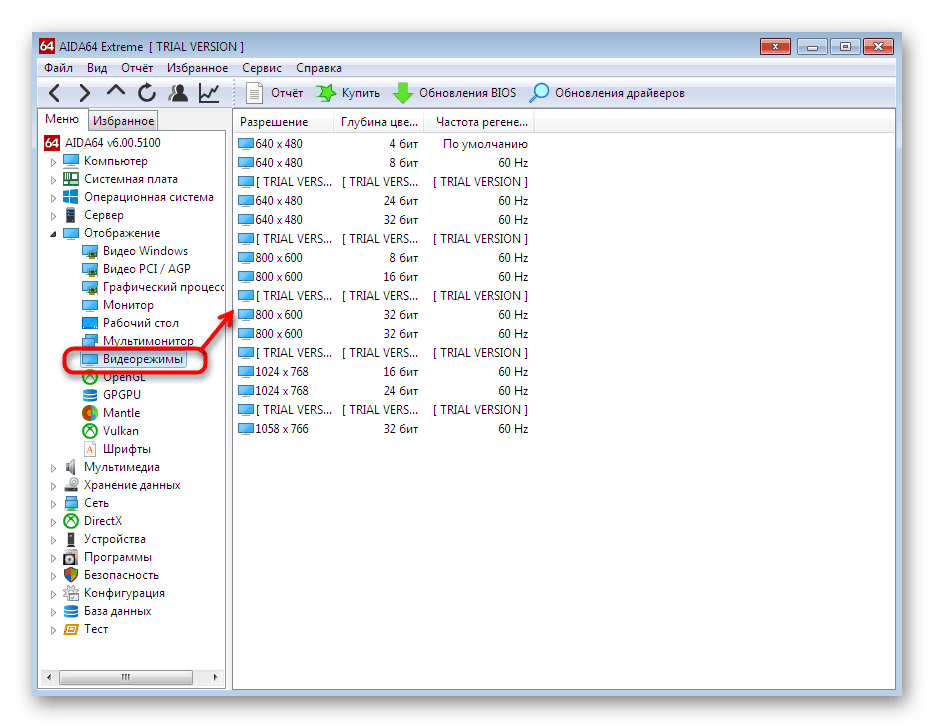Open user changes with the person icon

[x=178, y=92]
